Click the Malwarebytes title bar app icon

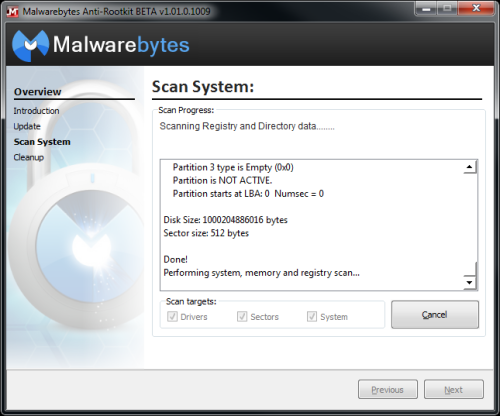(12, 11)
